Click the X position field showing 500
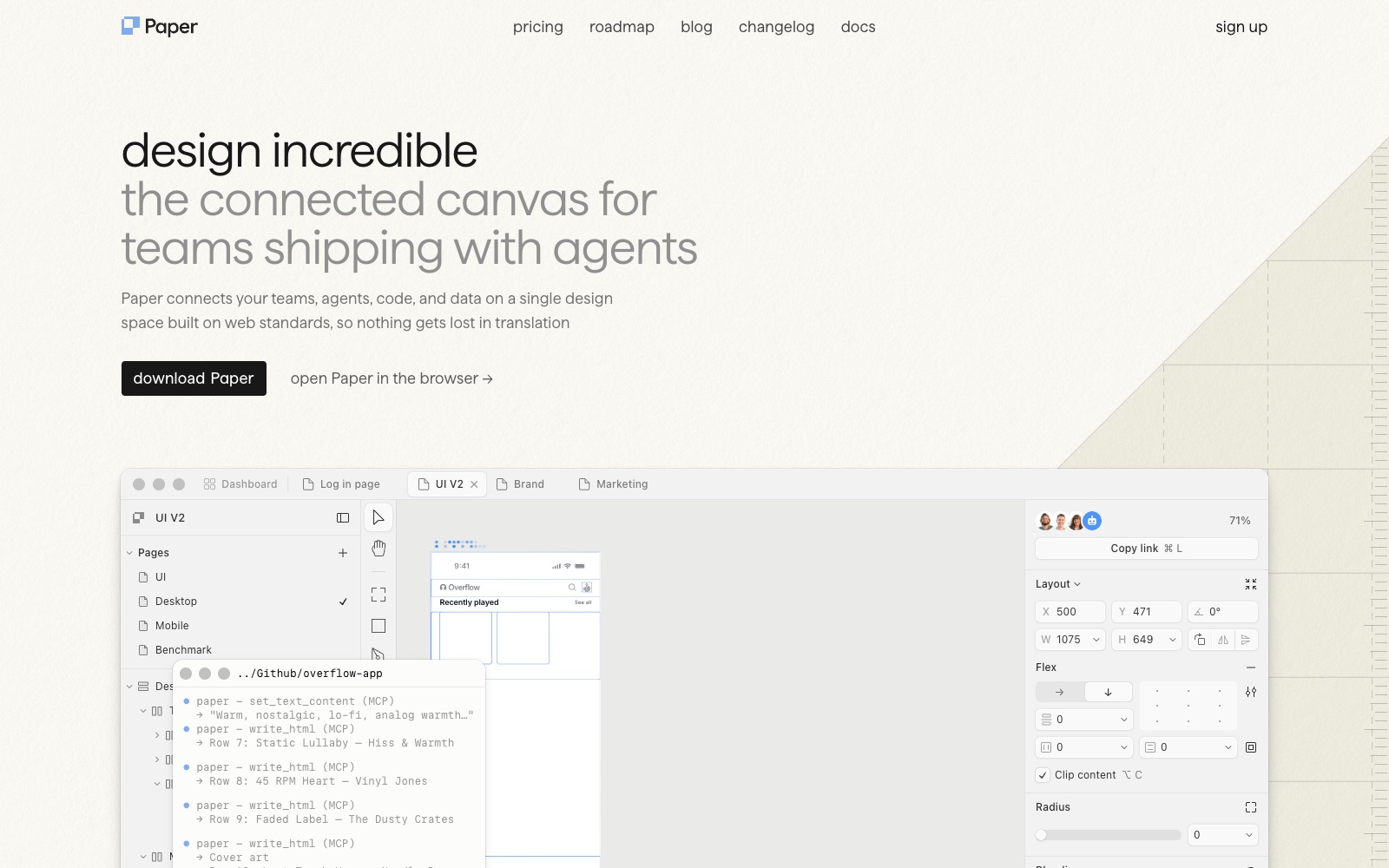This screenshot has width=1389, height=868. tap(1070, 612)
